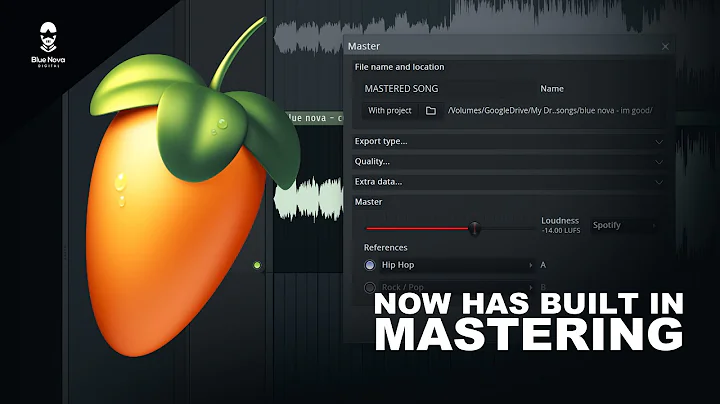Click the /Volumes/GoogleDrive file path text
720x404 pixels.
[x=550, y=111]
